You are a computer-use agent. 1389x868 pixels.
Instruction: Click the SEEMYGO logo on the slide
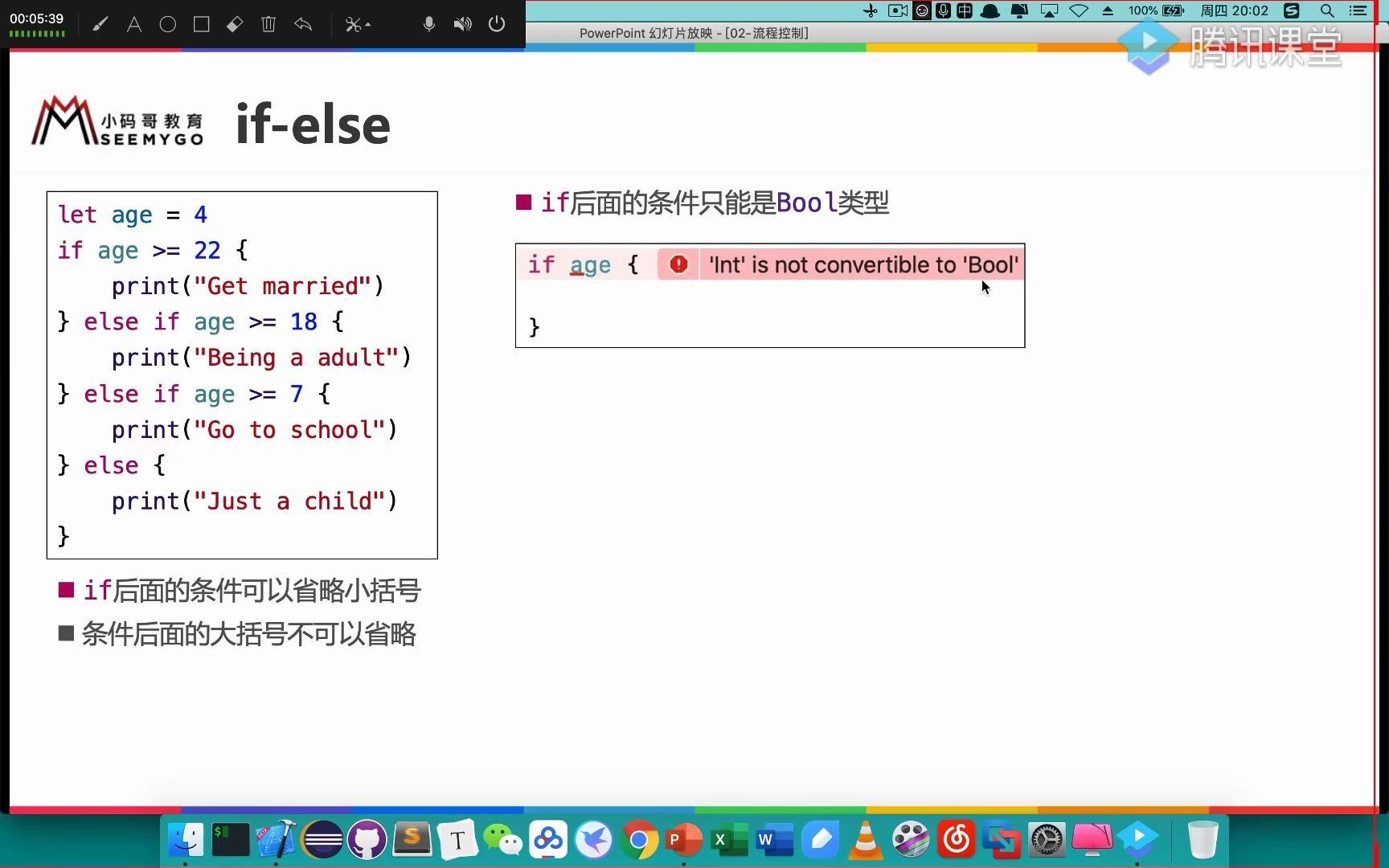(x=117, y=122)
